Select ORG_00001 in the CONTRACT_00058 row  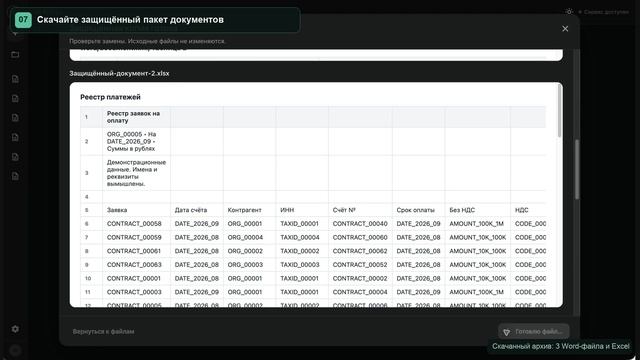[249, 224]
